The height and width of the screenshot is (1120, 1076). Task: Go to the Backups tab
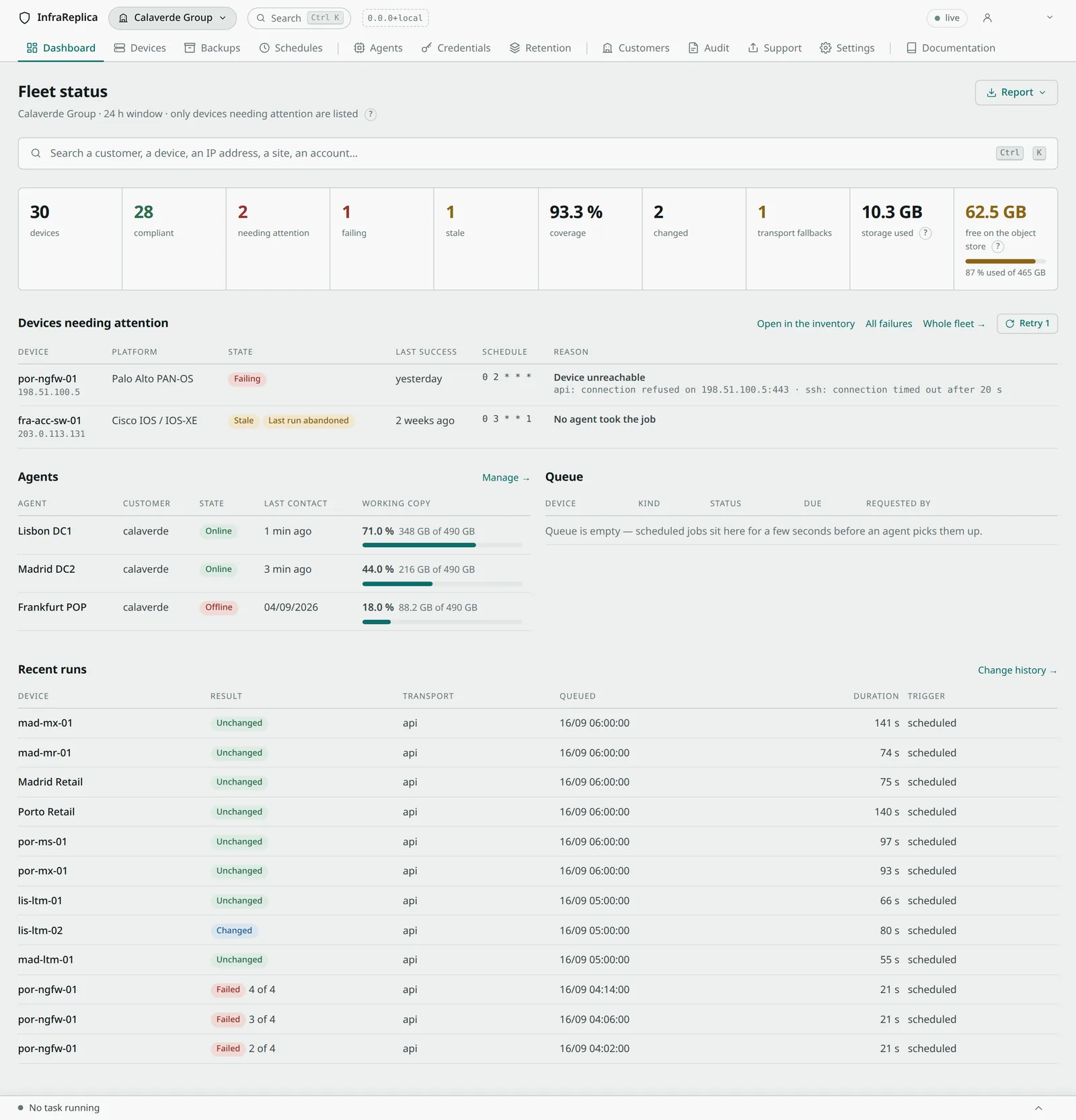click(213, 48)
